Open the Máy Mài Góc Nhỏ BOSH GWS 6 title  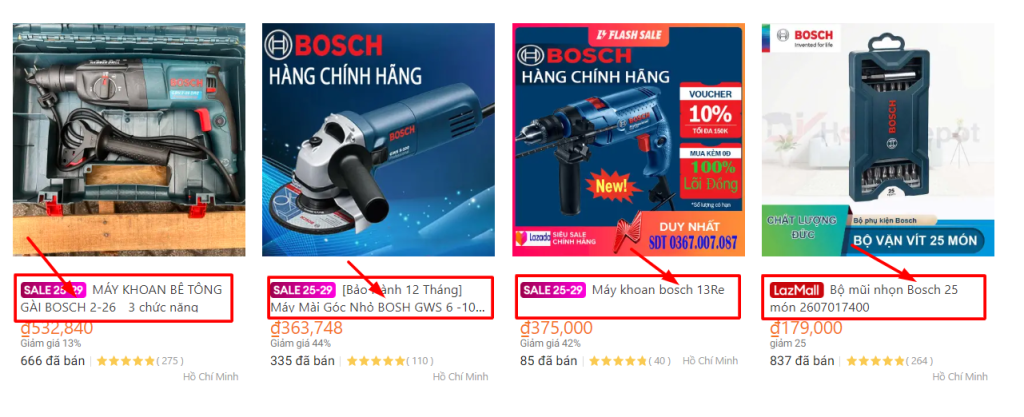click(379, 298)
